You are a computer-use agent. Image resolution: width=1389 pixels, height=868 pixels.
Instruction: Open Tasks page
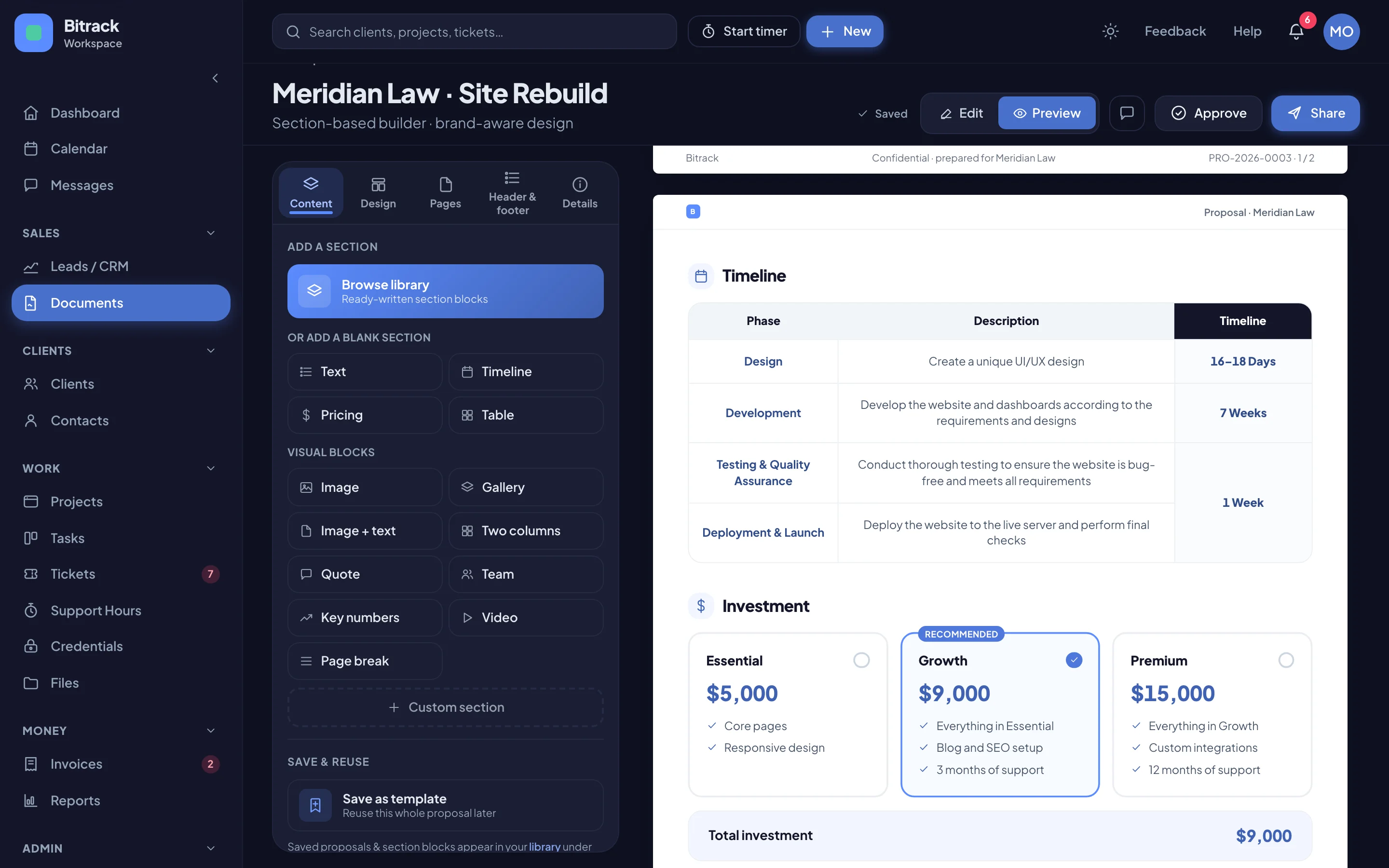(x=121, y=538)
